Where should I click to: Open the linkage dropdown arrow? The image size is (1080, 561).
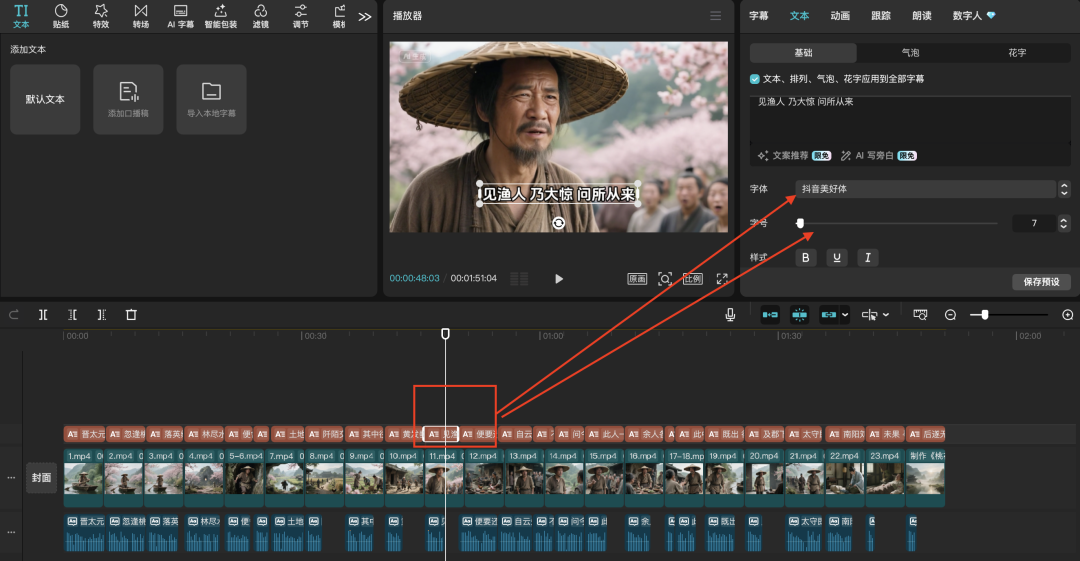pos(845,315)
